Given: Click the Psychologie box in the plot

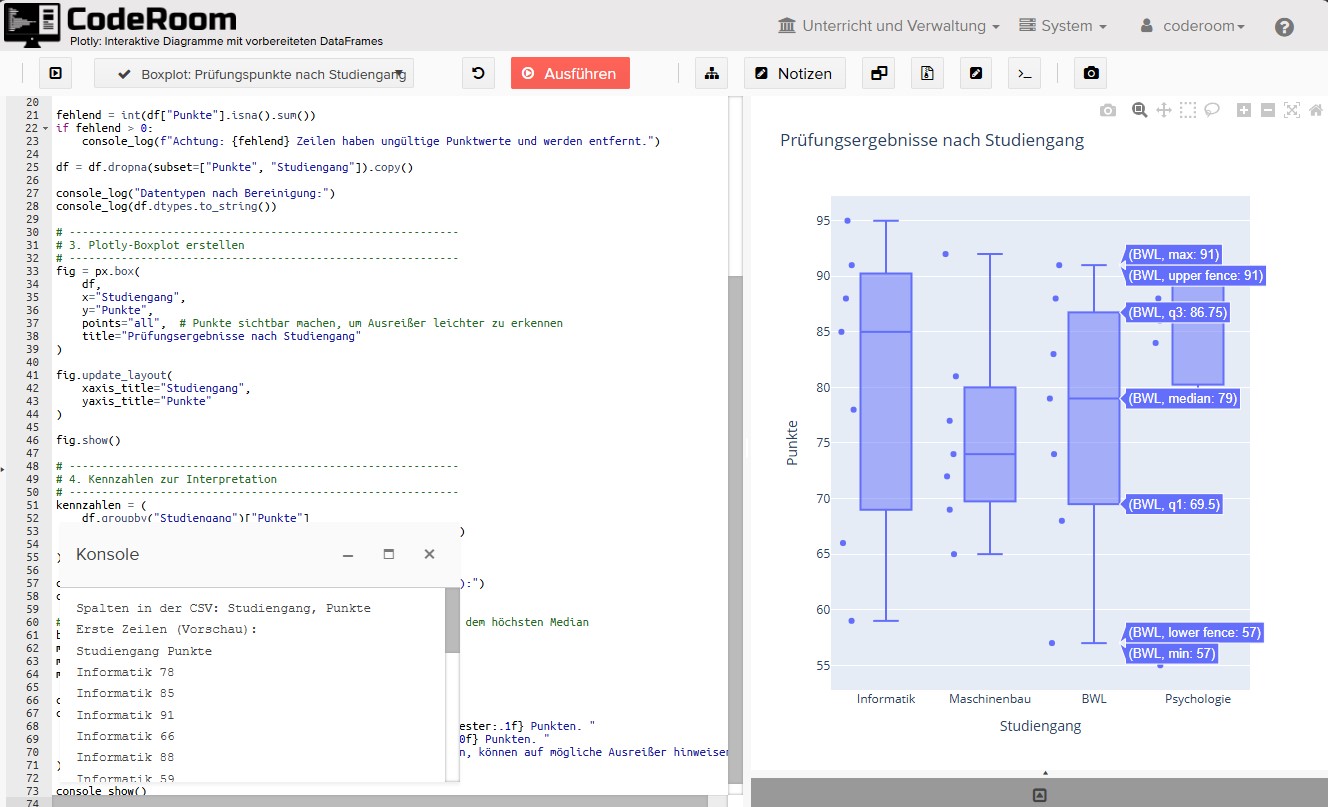Looking at the screenshot, I should point(1197,336).
